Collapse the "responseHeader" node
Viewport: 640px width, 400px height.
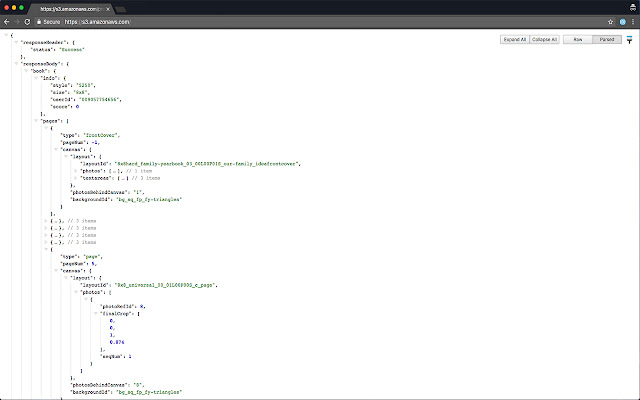pyautogui.click(x=14, y=45)
